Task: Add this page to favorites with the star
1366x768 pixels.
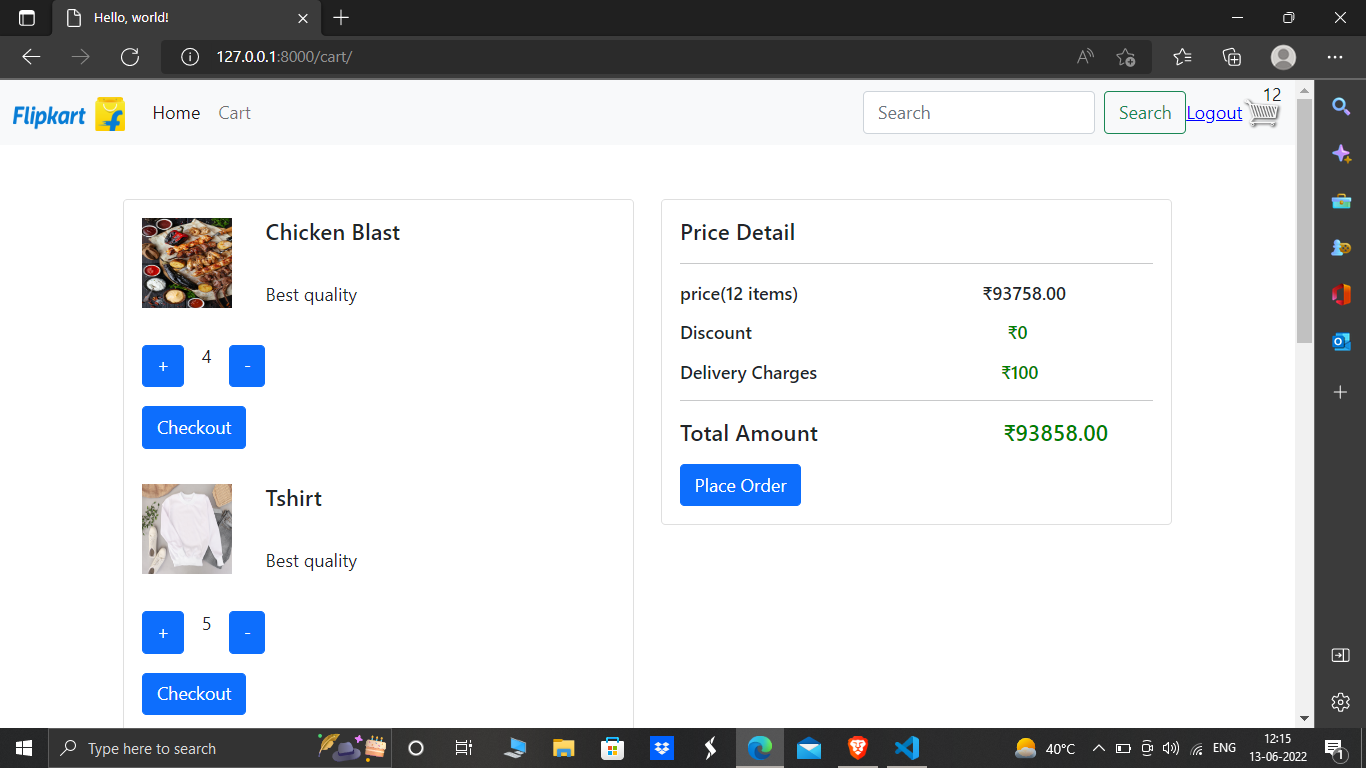Action: pyautogui.click(x=1125, y=57)
